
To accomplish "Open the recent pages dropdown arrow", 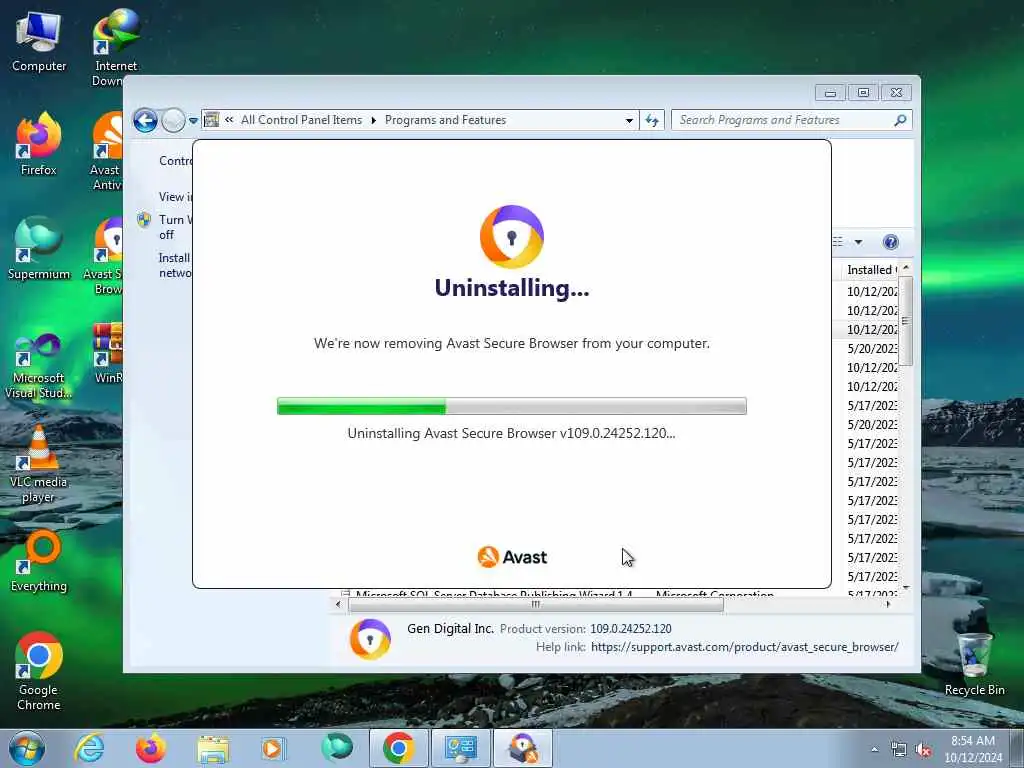I will (193, 121).
